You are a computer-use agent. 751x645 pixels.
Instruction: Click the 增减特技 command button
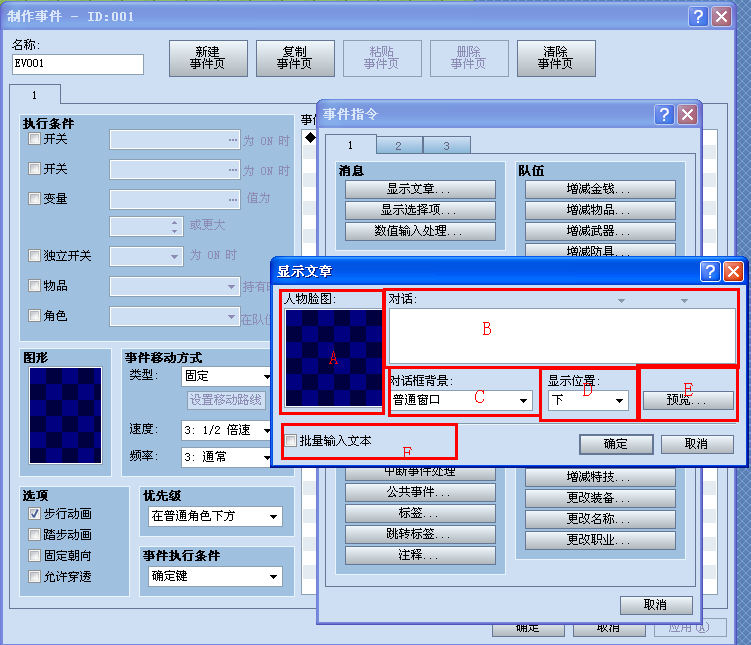(x=600, y=477)
